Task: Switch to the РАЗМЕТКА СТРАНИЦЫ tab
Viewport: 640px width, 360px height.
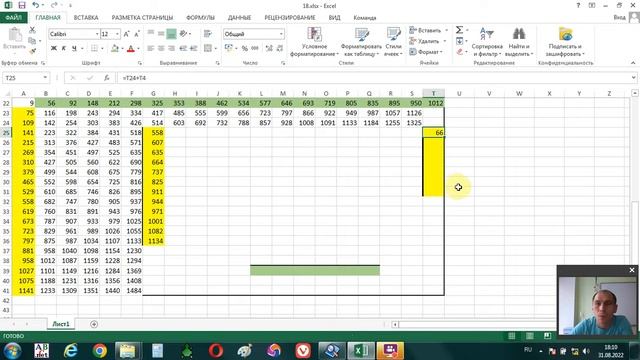Action: 142,18
